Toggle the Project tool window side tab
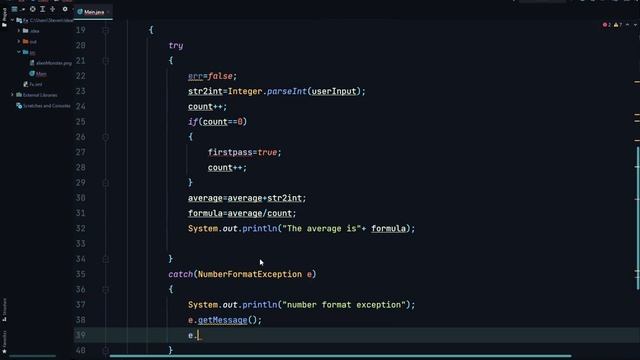640x360 pixels. (x=4, y=17)
